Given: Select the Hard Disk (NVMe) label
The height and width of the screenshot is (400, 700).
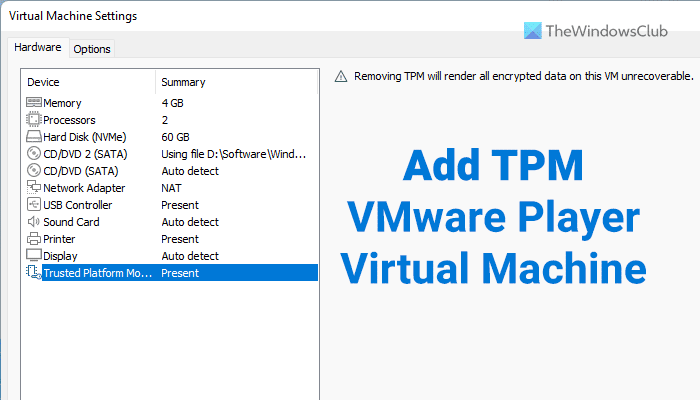Looking at the screenshot, I should (85, 137).
